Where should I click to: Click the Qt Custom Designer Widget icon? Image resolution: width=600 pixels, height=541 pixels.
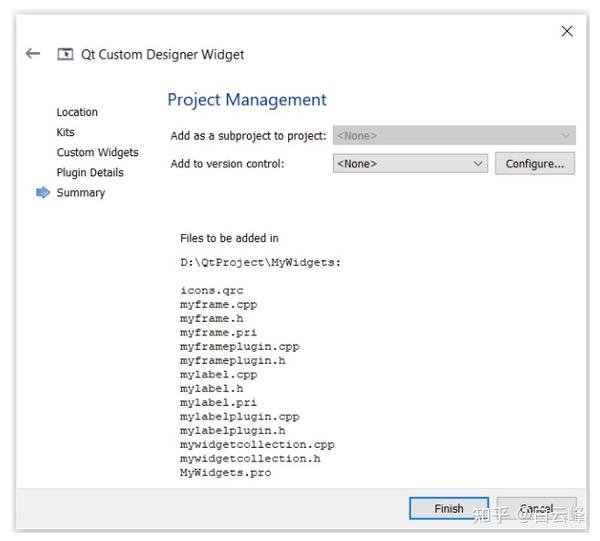66,54
